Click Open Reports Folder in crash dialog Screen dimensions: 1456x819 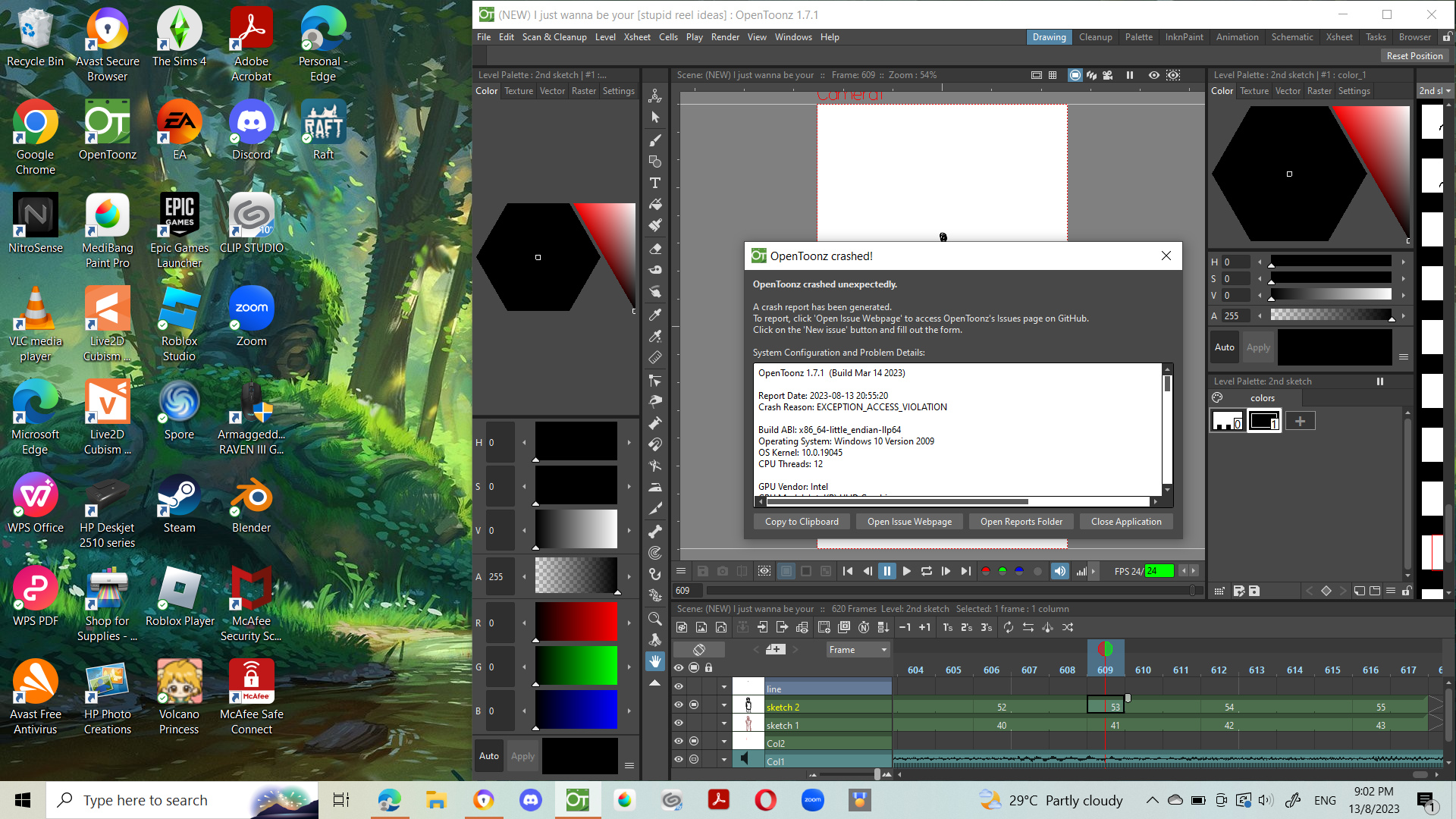click(x=1021, y=521)
